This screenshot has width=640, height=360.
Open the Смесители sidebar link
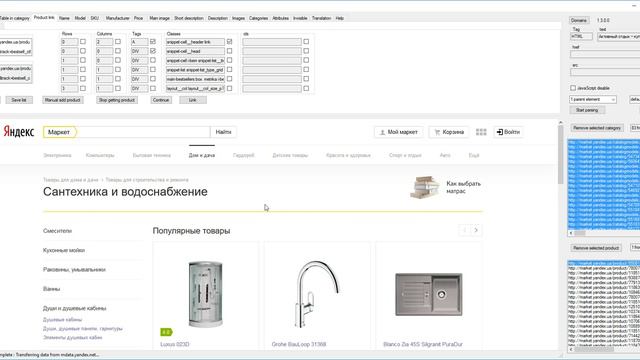tap(58, 231)
